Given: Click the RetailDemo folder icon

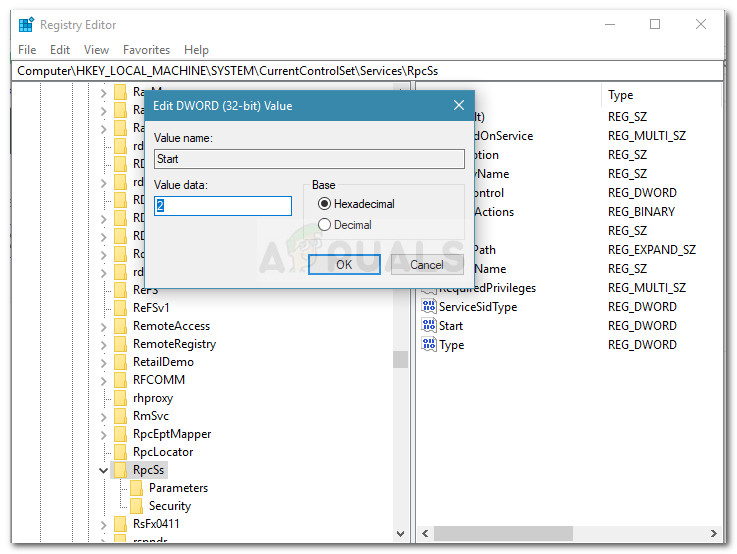Looking at the screenshot, I should pos(120,362).
